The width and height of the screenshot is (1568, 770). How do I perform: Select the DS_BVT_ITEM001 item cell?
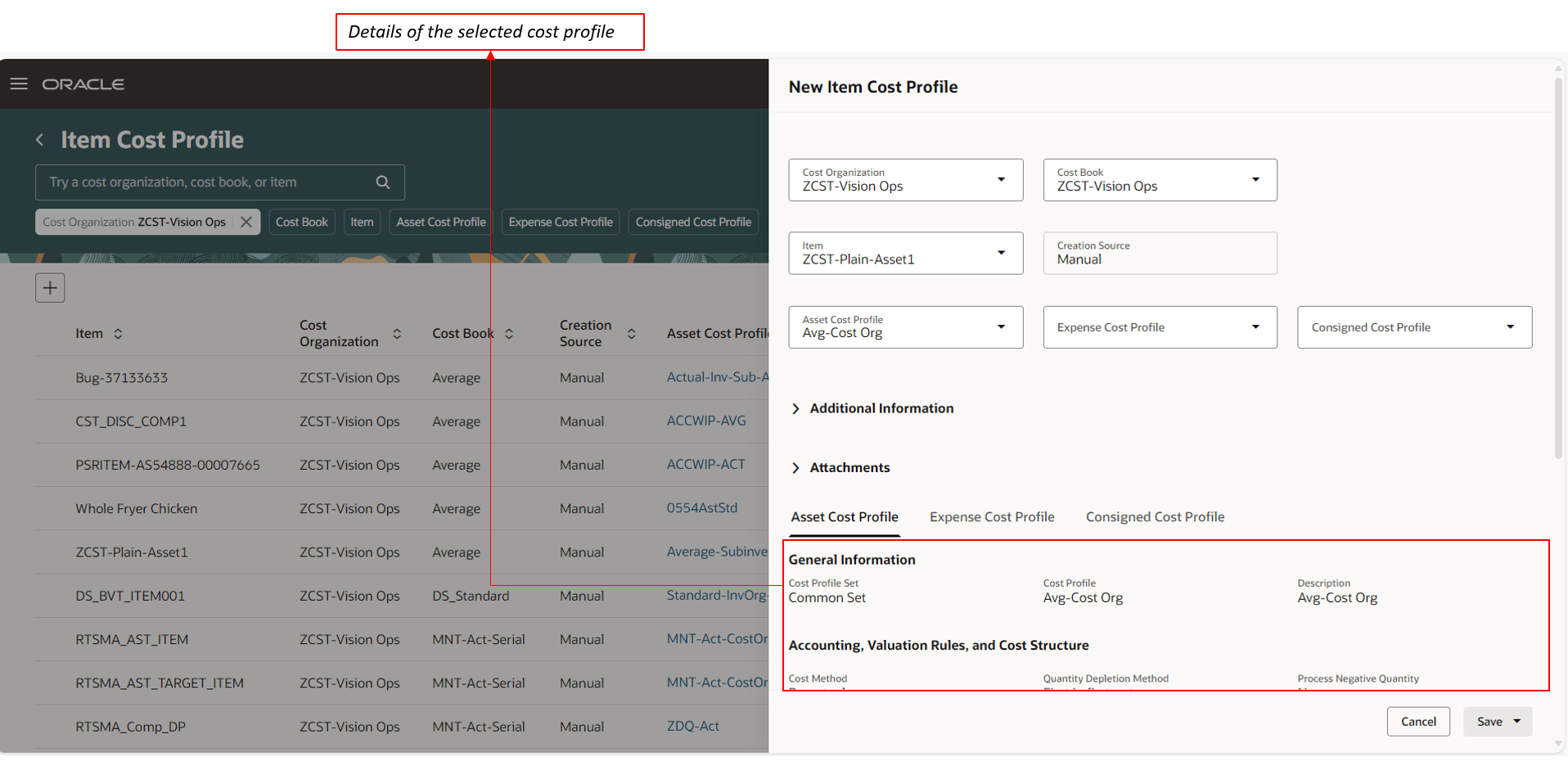130,596
